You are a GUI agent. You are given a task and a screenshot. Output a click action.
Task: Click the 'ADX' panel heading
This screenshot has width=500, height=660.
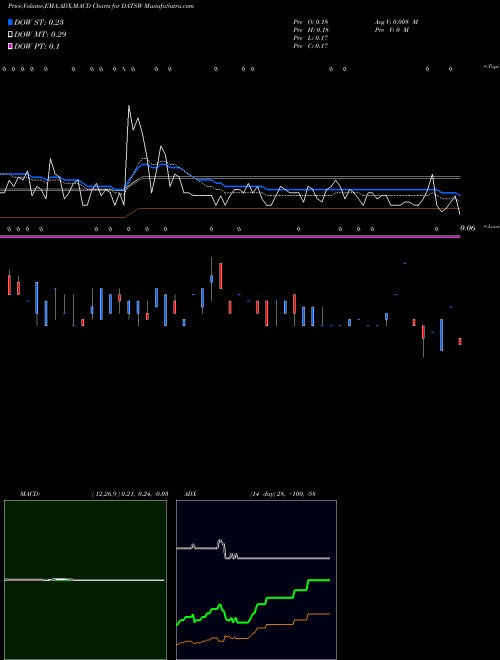[x=190, y=494]
